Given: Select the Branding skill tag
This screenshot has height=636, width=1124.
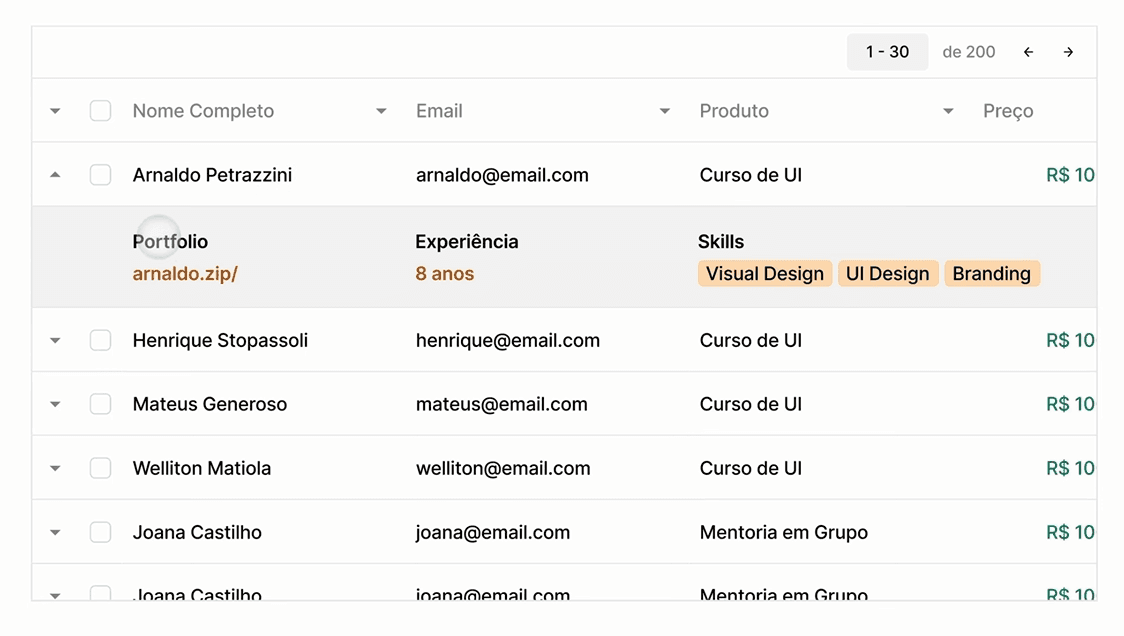Looking at the screenshot, I should [992, 273].
